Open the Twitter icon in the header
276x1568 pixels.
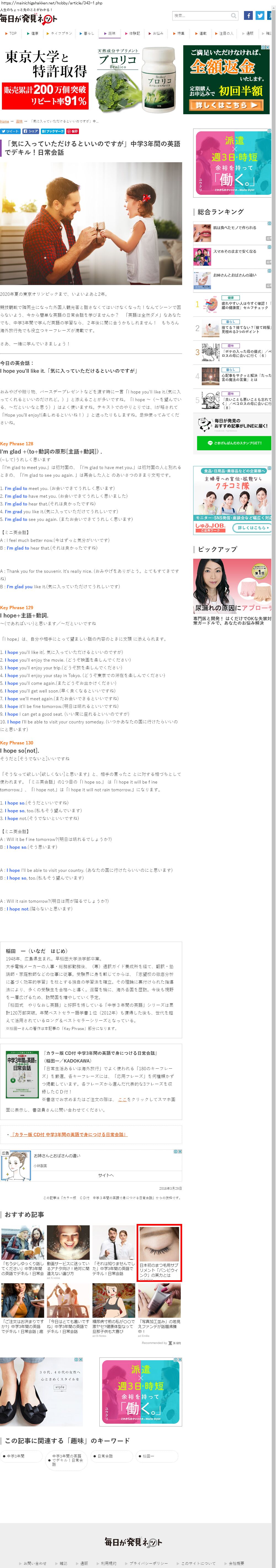tap(259, 16)
